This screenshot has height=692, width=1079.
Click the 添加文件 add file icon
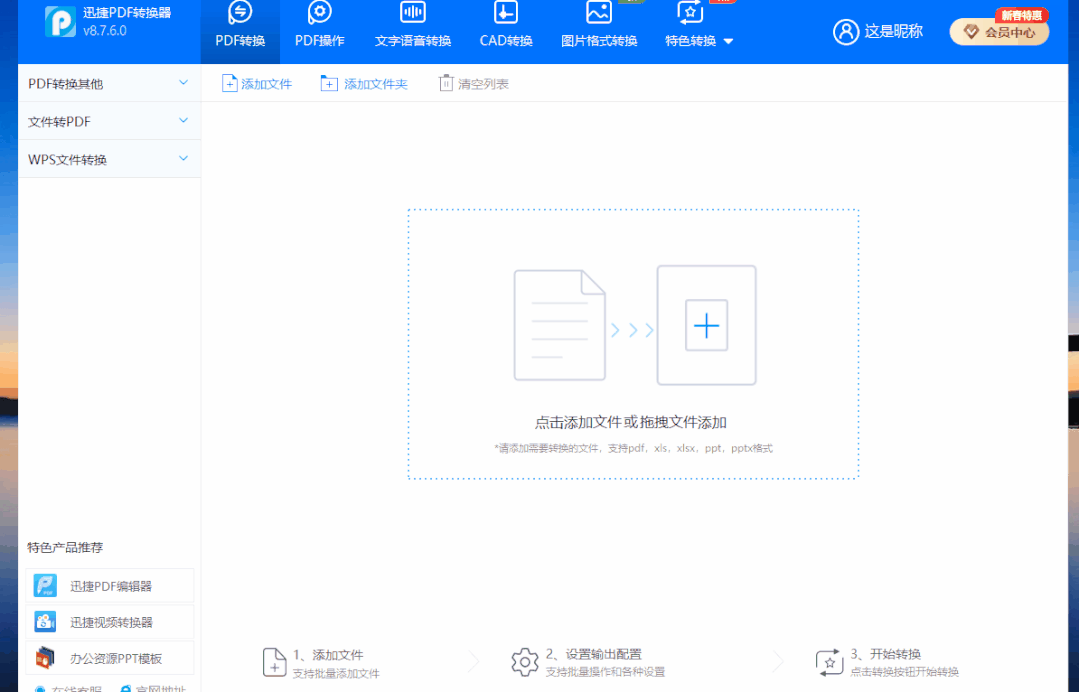(230, 83)
